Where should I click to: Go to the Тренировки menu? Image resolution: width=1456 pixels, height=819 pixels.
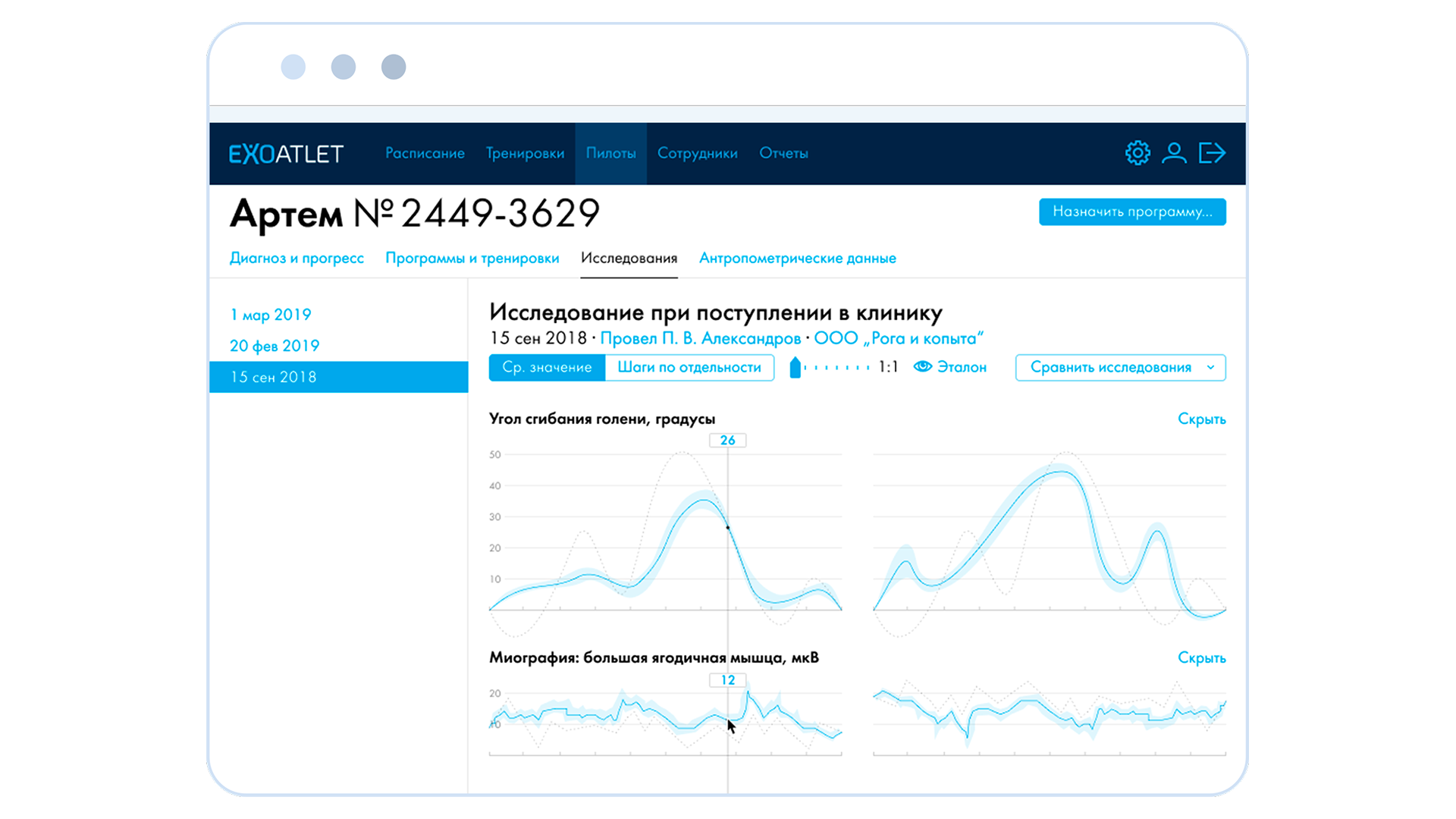[x=525, y=153]
